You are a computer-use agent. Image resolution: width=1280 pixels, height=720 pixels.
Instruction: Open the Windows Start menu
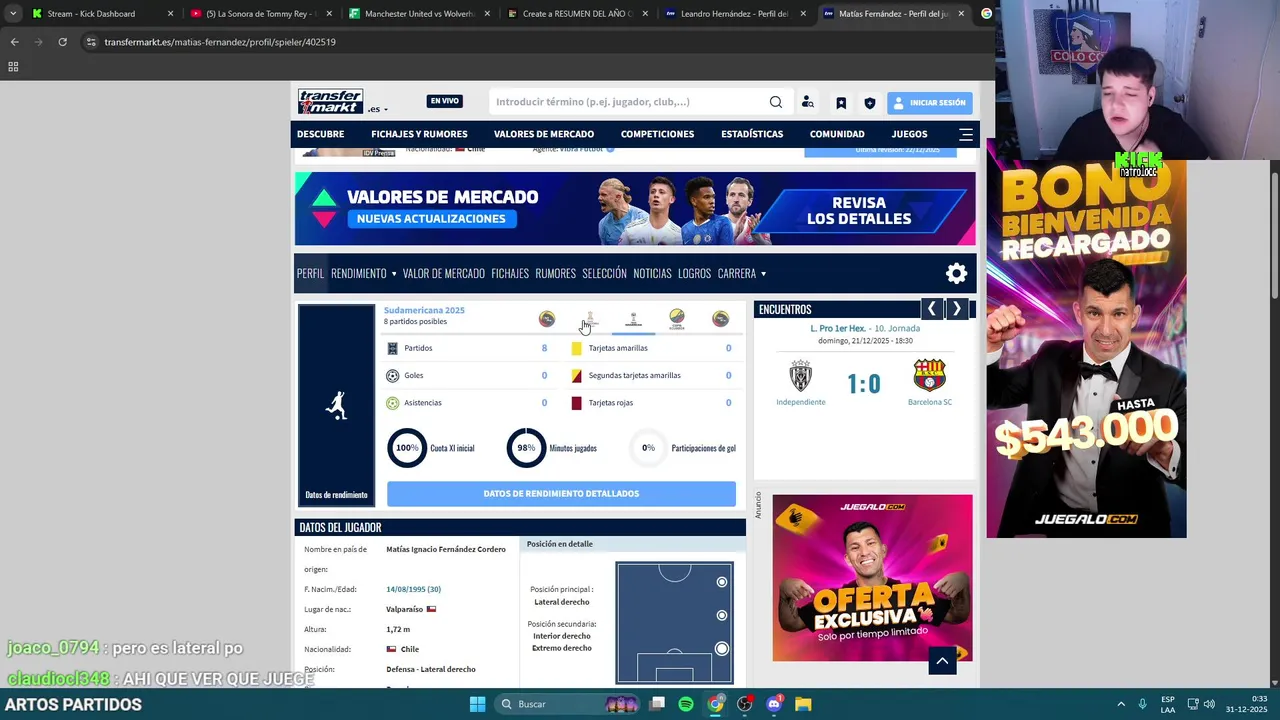(x=477, y=704)
